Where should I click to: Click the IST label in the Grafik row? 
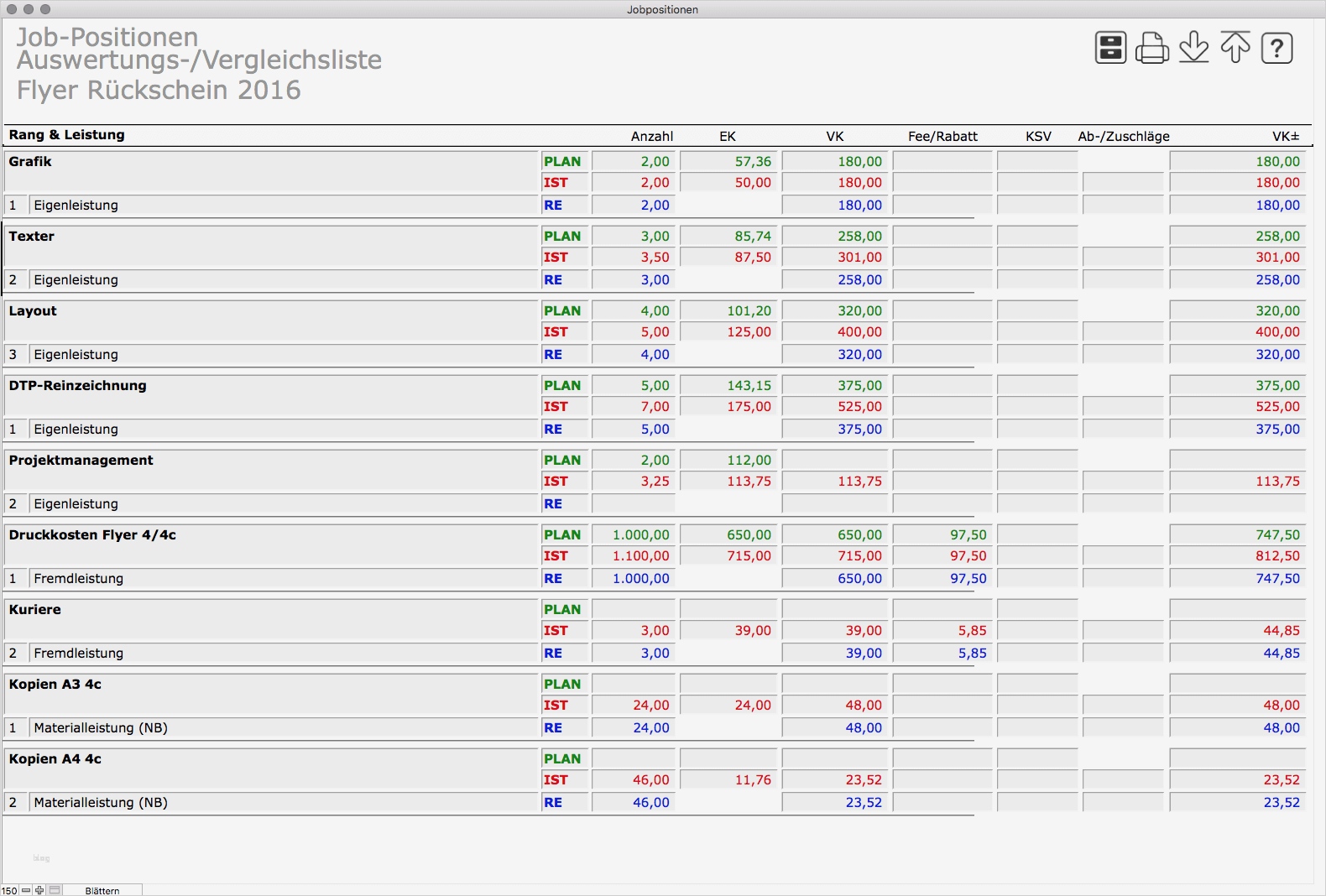556,182
